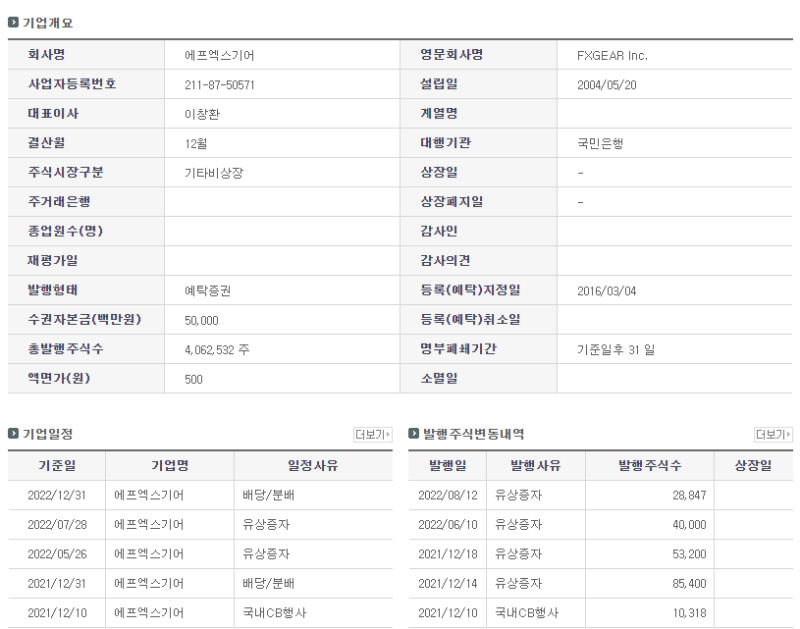800x629 pixels.
Task: Select authorized capital value 50,000
Action: pyautogui.click(x=202, y=320)
